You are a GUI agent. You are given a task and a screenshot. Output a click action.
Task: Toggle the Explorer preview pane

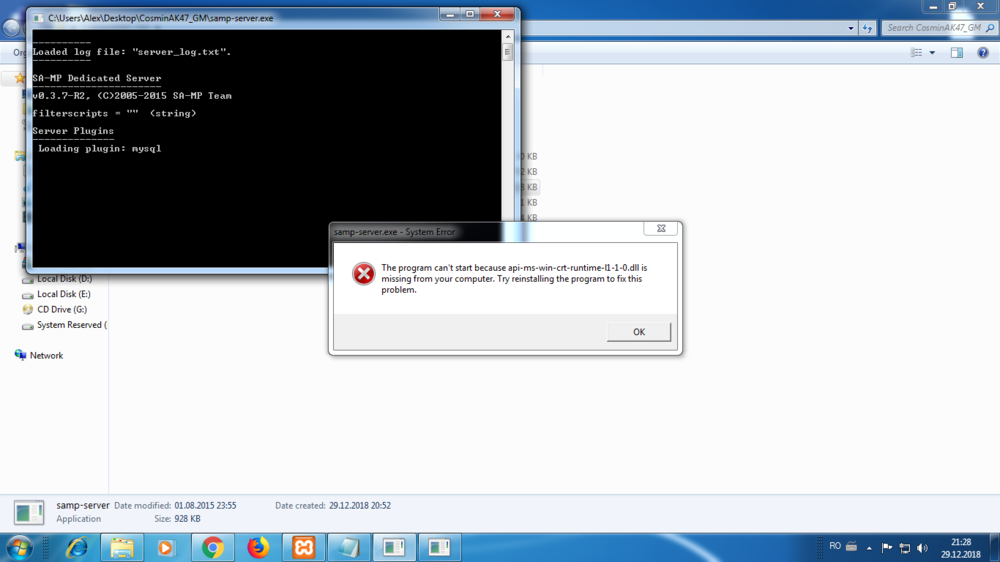click(x=957, y=53)
